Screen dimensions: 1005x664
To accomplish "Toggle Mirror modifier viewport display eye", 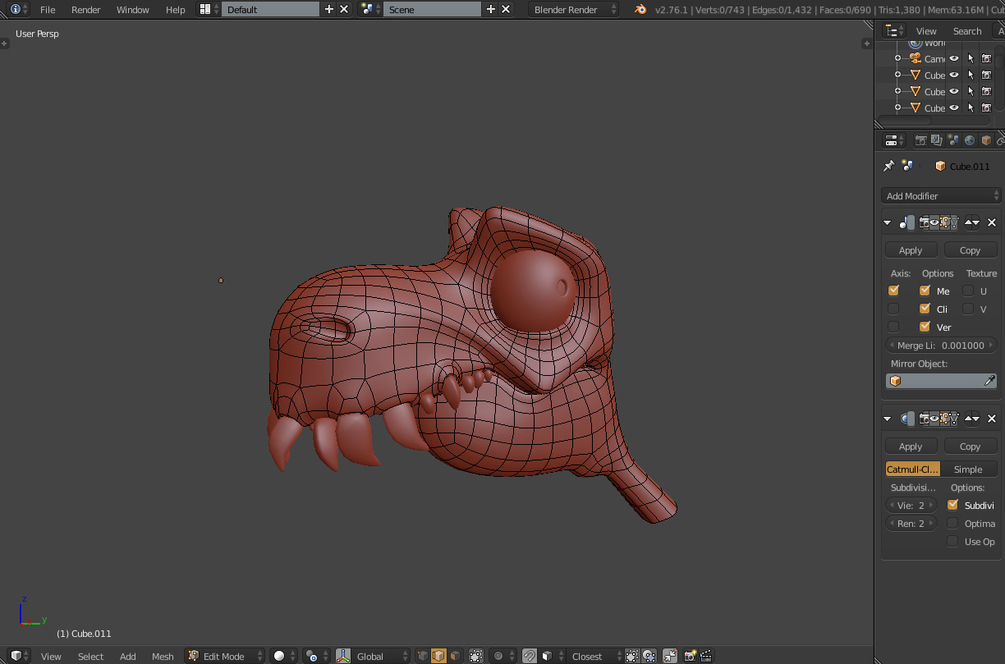I will (934, 222).
